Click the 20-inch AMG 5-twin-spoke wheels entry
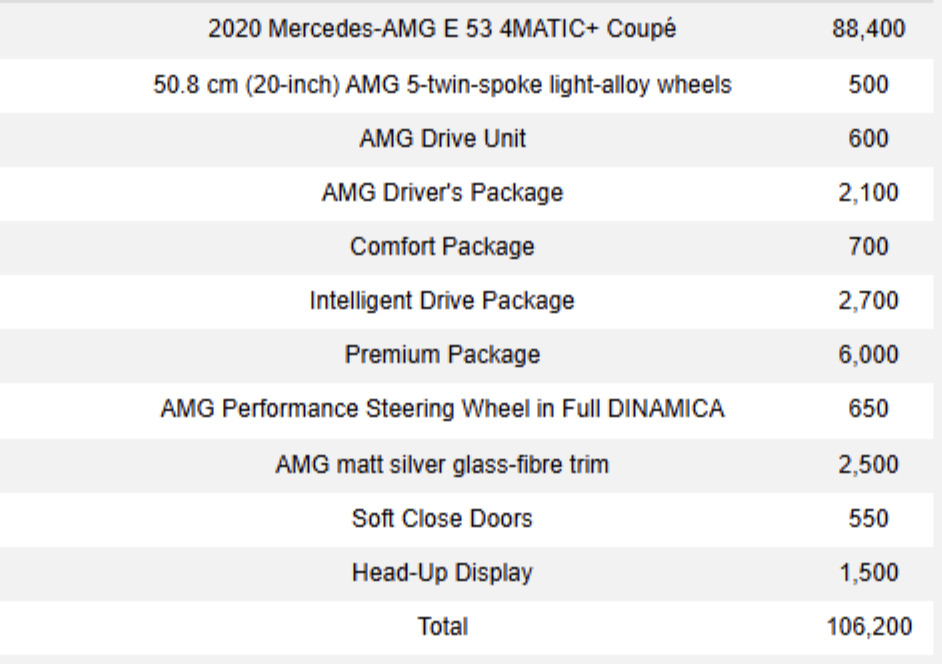This screenshot has width=942, height=664. 442,85
